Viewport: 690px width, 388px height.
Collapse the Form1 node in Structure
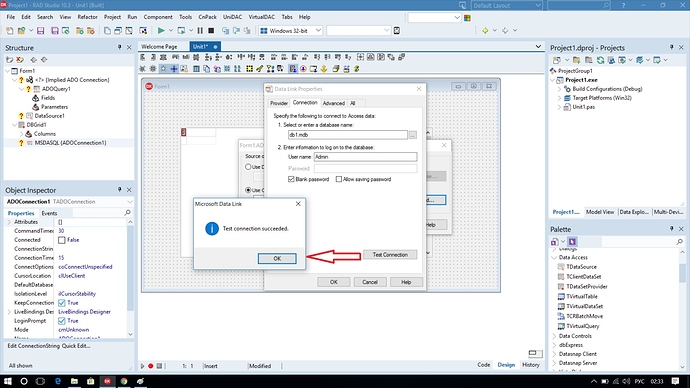click(7, 71)
